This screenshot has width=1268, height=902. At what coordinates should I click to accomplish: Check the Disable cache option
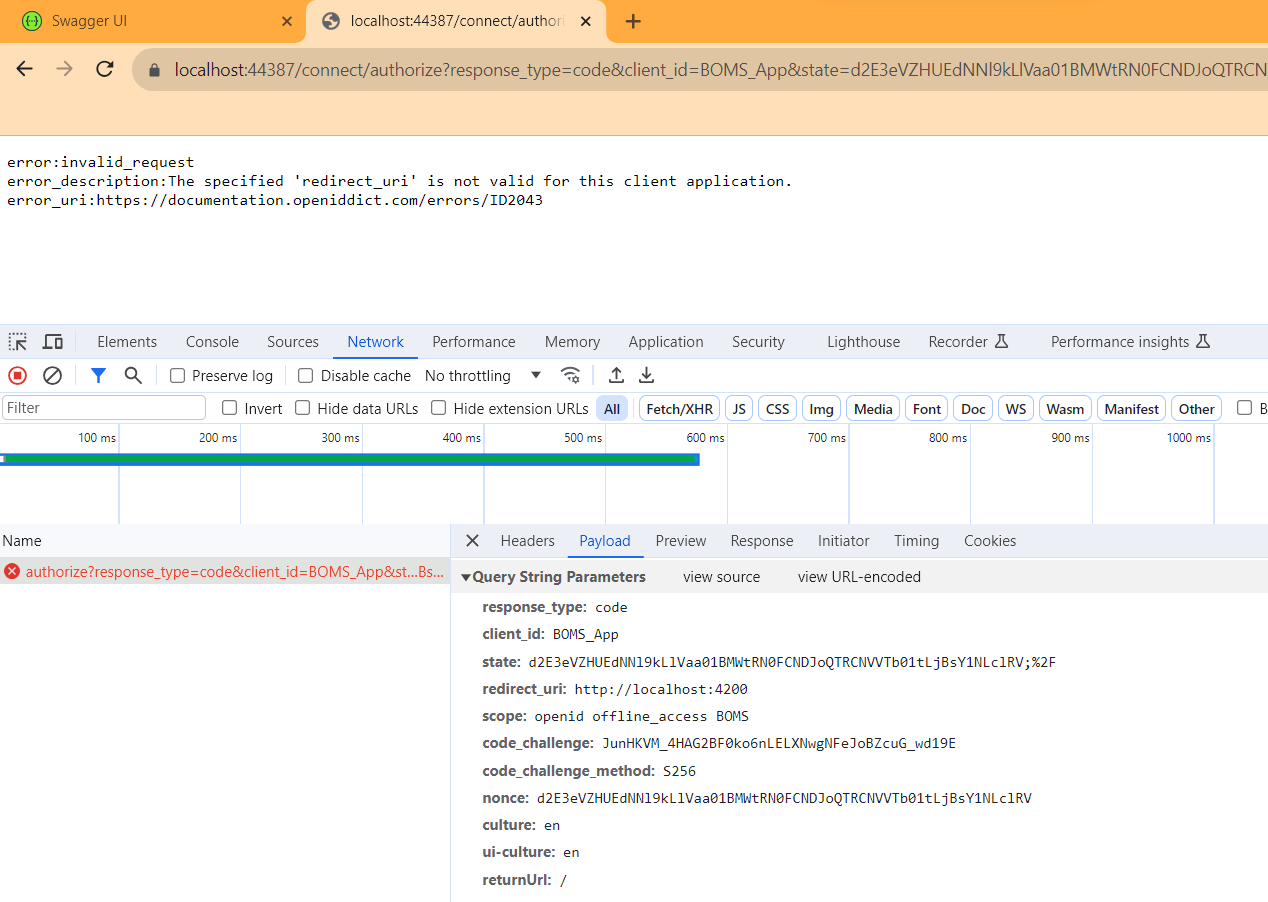(306, 376)
